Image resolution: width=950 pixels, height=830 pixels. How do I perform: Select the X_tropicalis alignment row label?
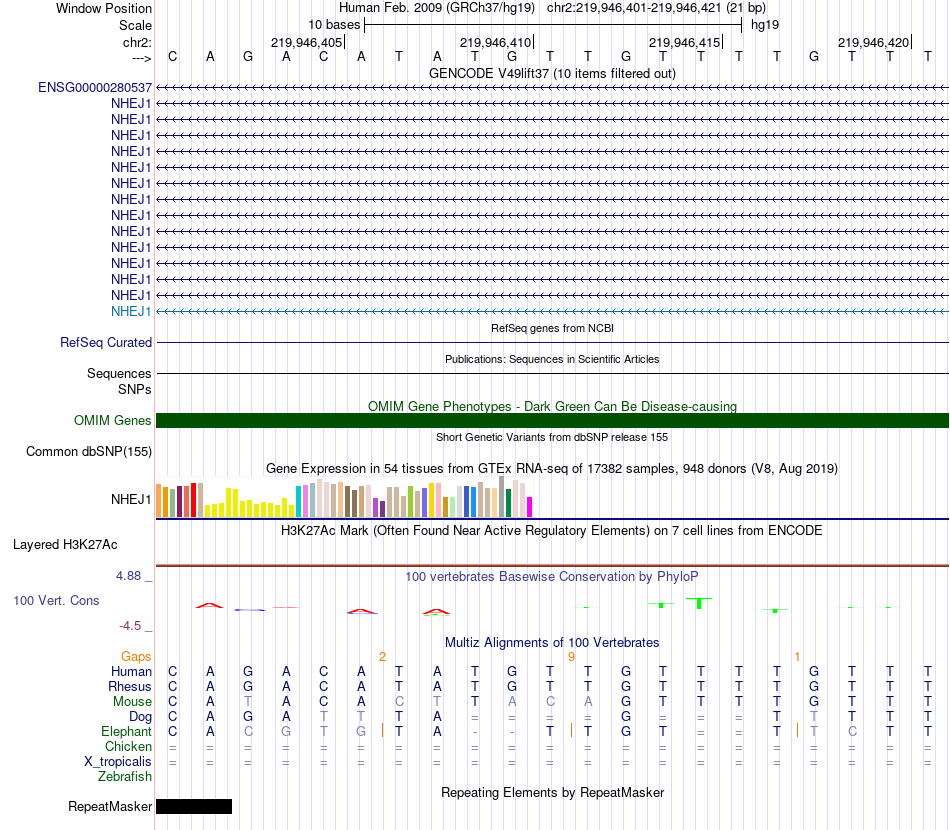118,762
